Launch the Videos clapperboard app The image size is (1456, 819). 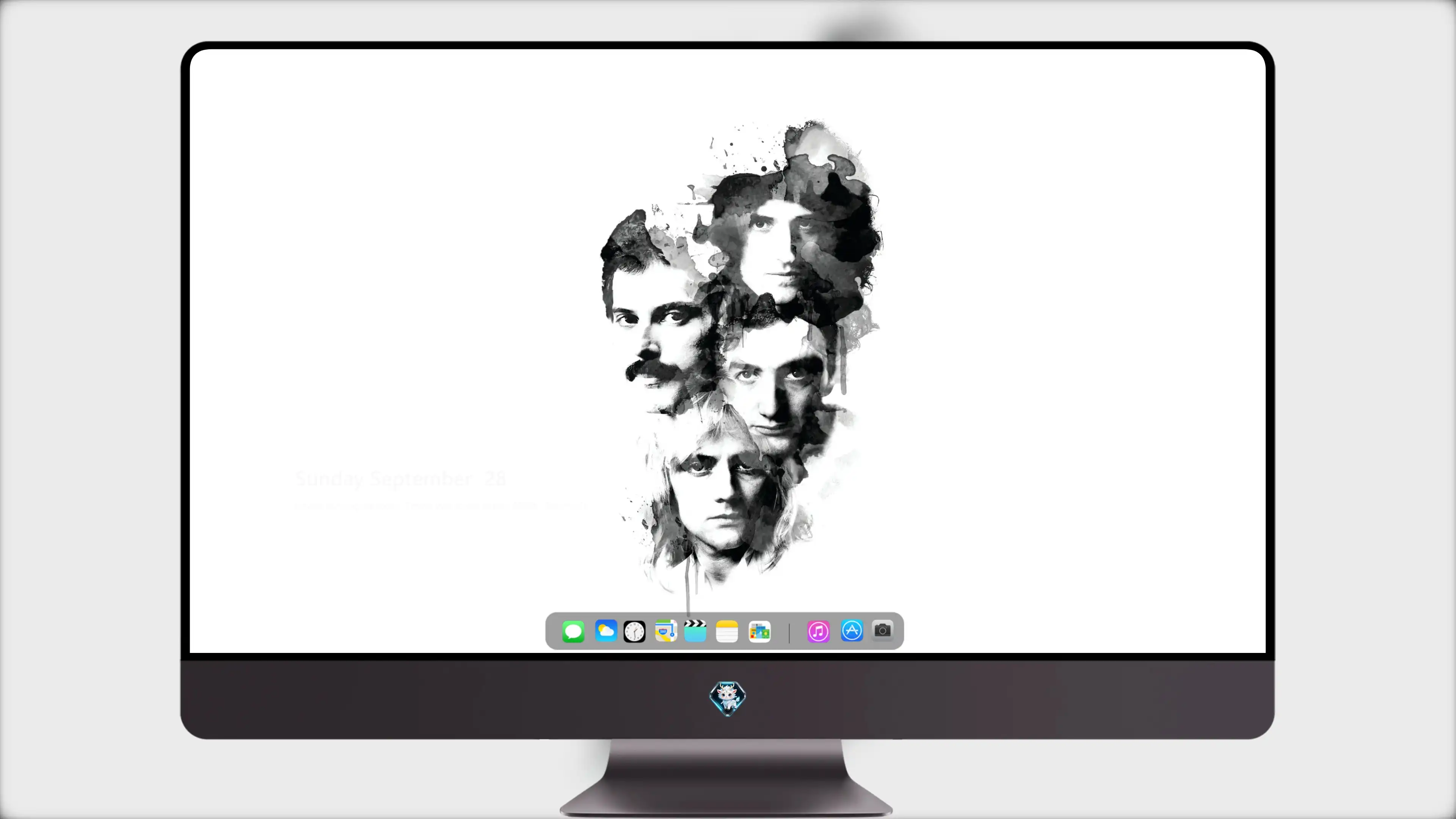pos(695,631)
